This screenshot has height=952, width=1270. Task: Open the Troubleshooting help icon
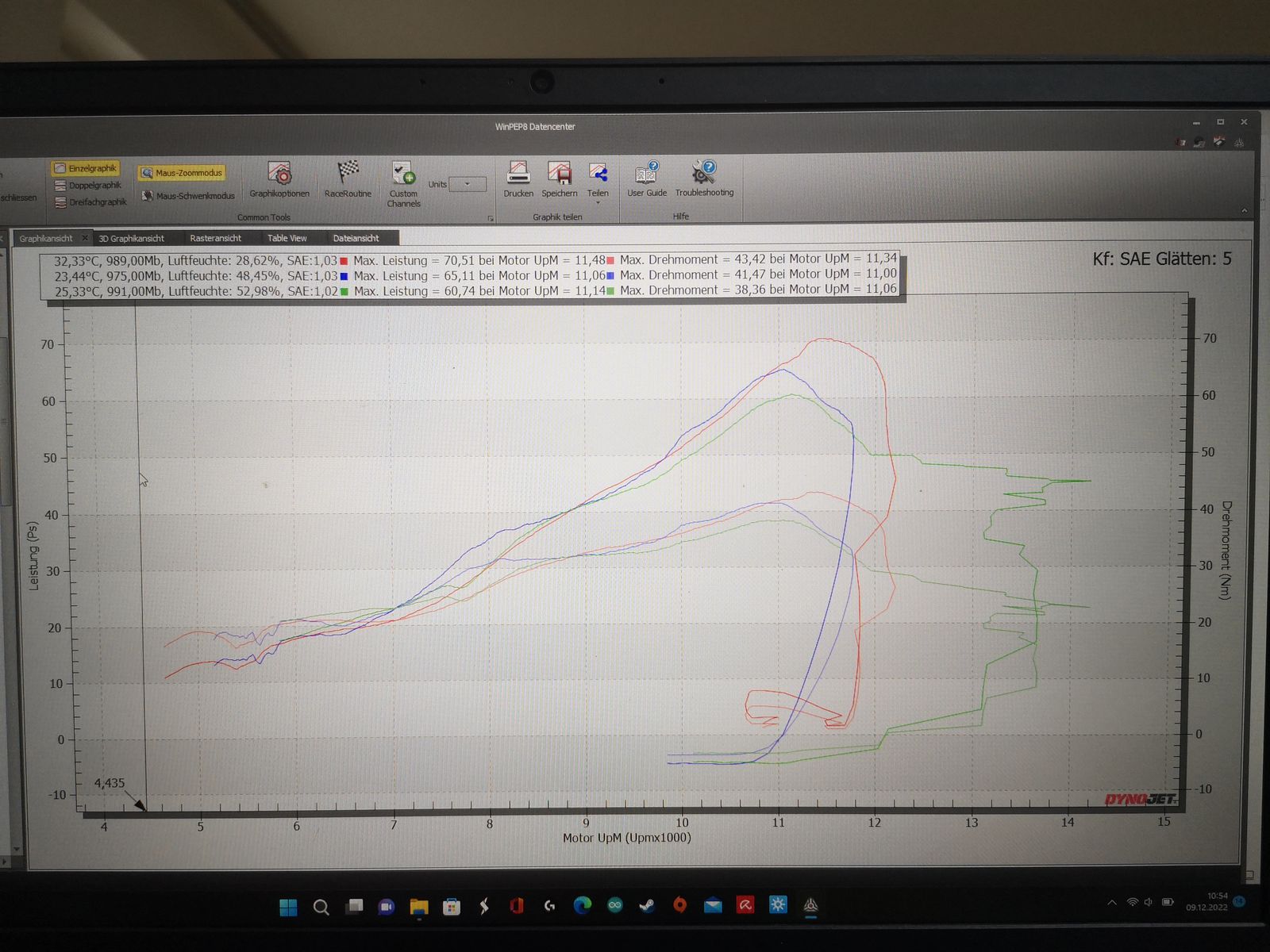704,172
